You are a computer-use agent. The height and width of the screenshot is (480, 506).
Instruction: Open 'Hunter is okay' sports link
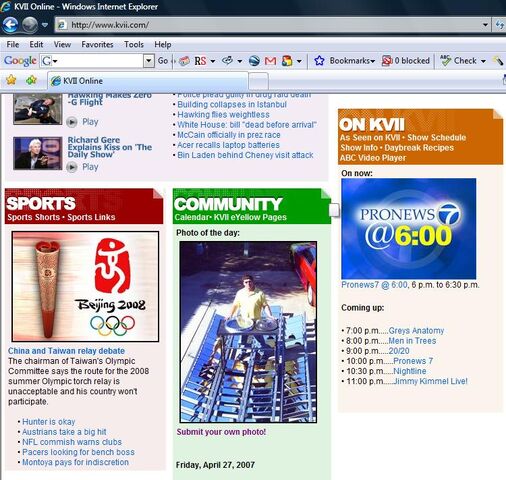pos(49,422)
